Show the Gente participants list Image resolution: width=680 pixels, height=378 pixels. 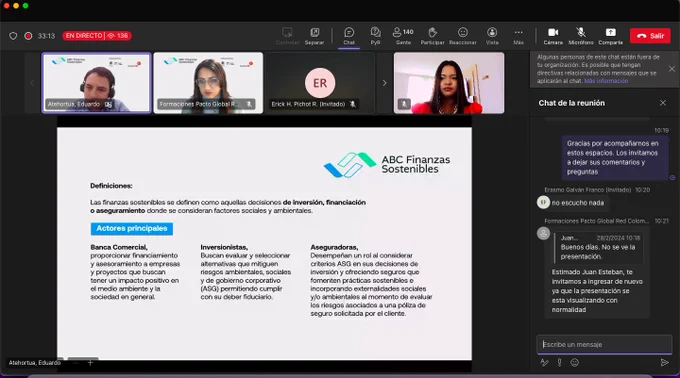click(403, 36)
